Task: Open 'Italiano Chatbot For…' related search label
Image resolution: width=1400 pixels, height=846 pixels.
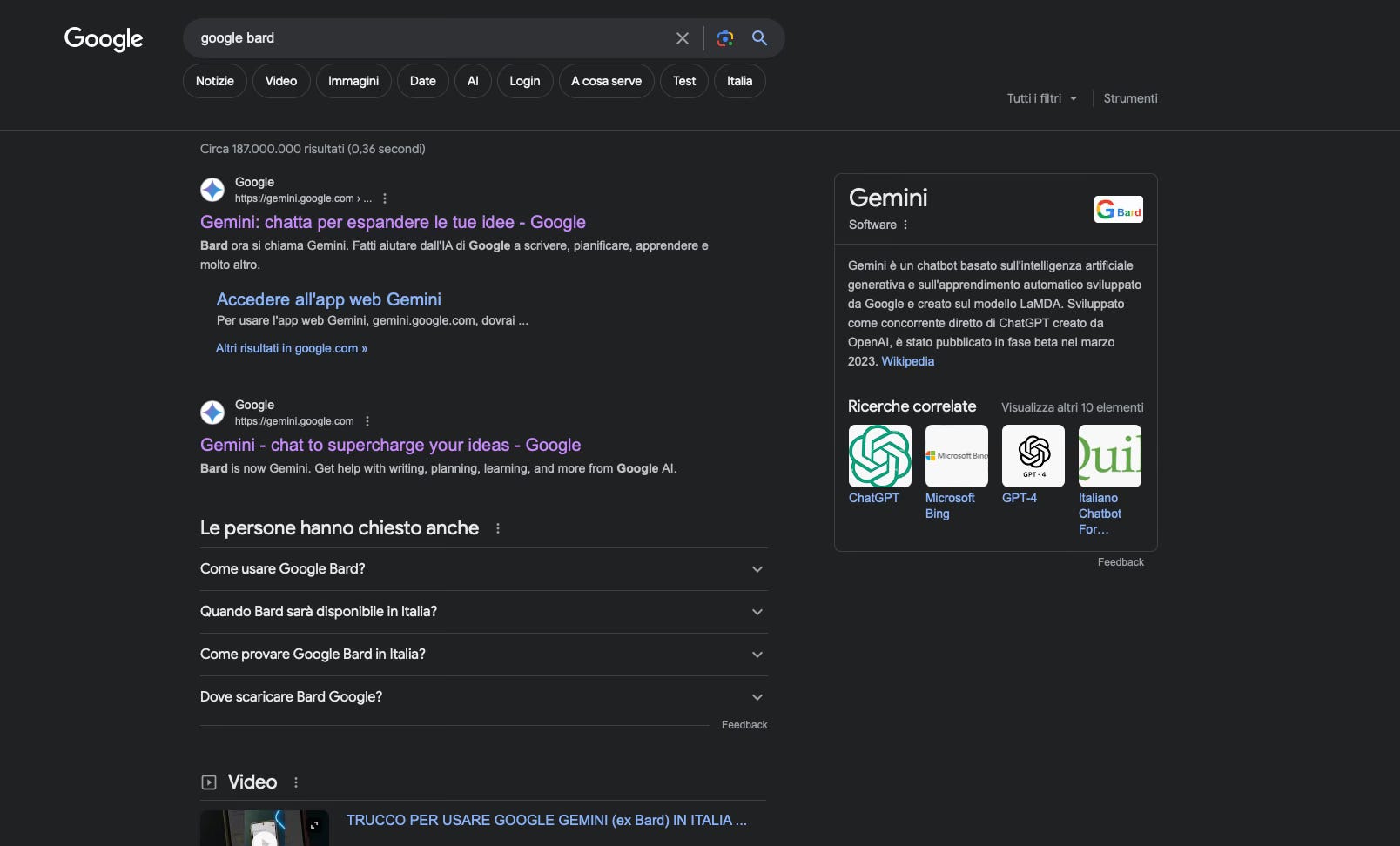Action: tap(1100, 514)
